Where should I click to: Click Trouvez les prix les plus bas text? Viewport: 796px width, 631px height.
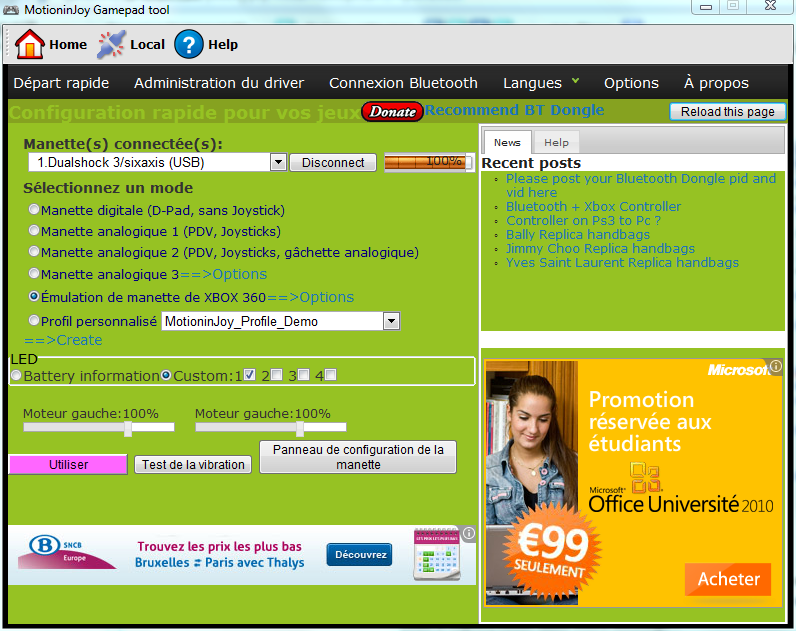tap(219, 547)
